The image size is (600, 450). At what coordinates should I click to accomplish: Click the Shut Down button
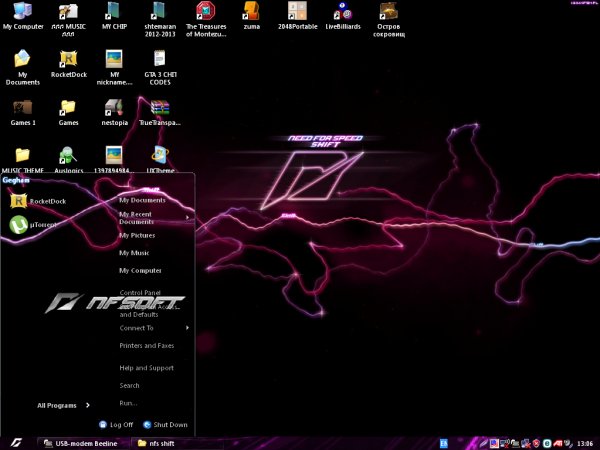[x=165, y=425]
